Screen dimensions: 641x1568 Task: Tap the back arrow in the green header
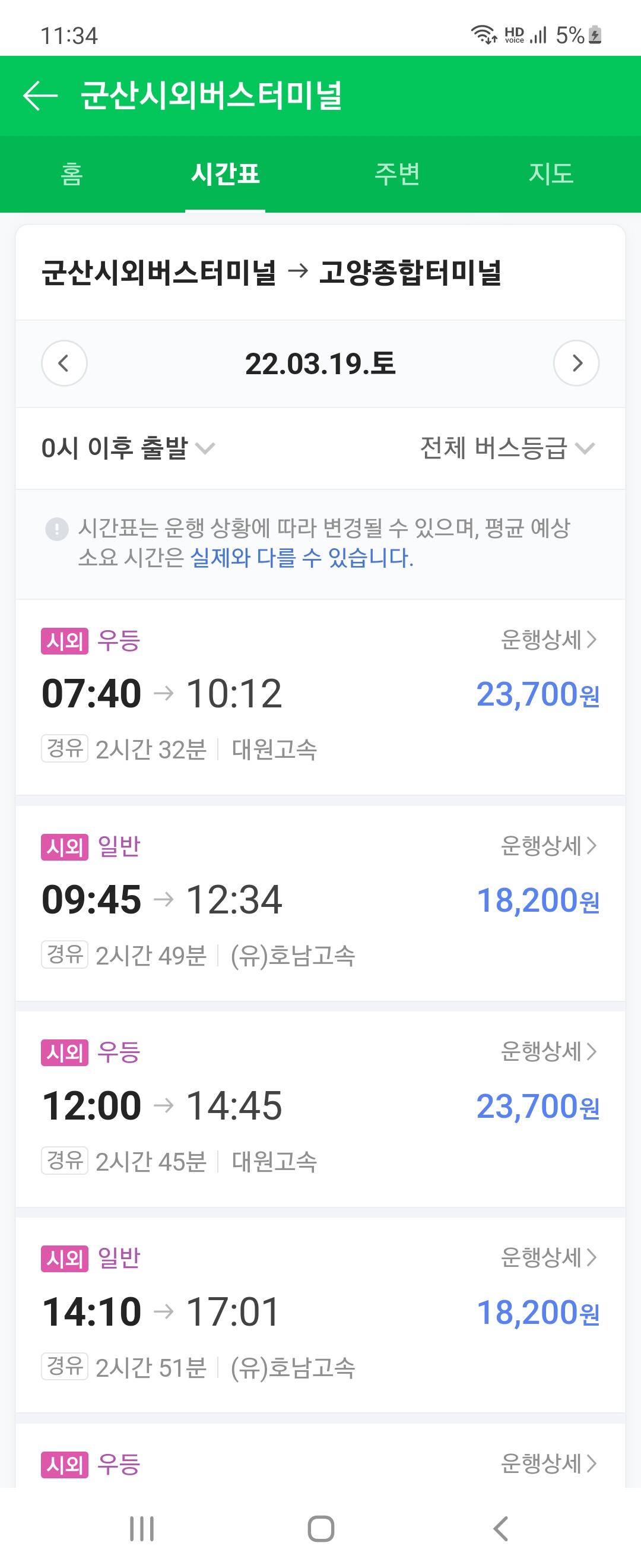pos(40,96)
